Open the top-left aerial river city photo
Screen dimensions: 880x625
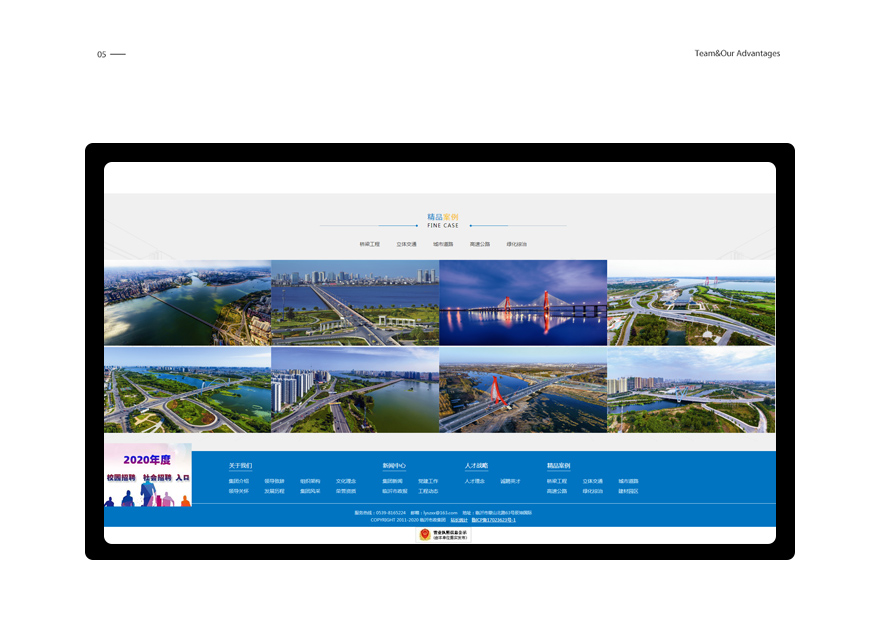click(x=187, y=303)
